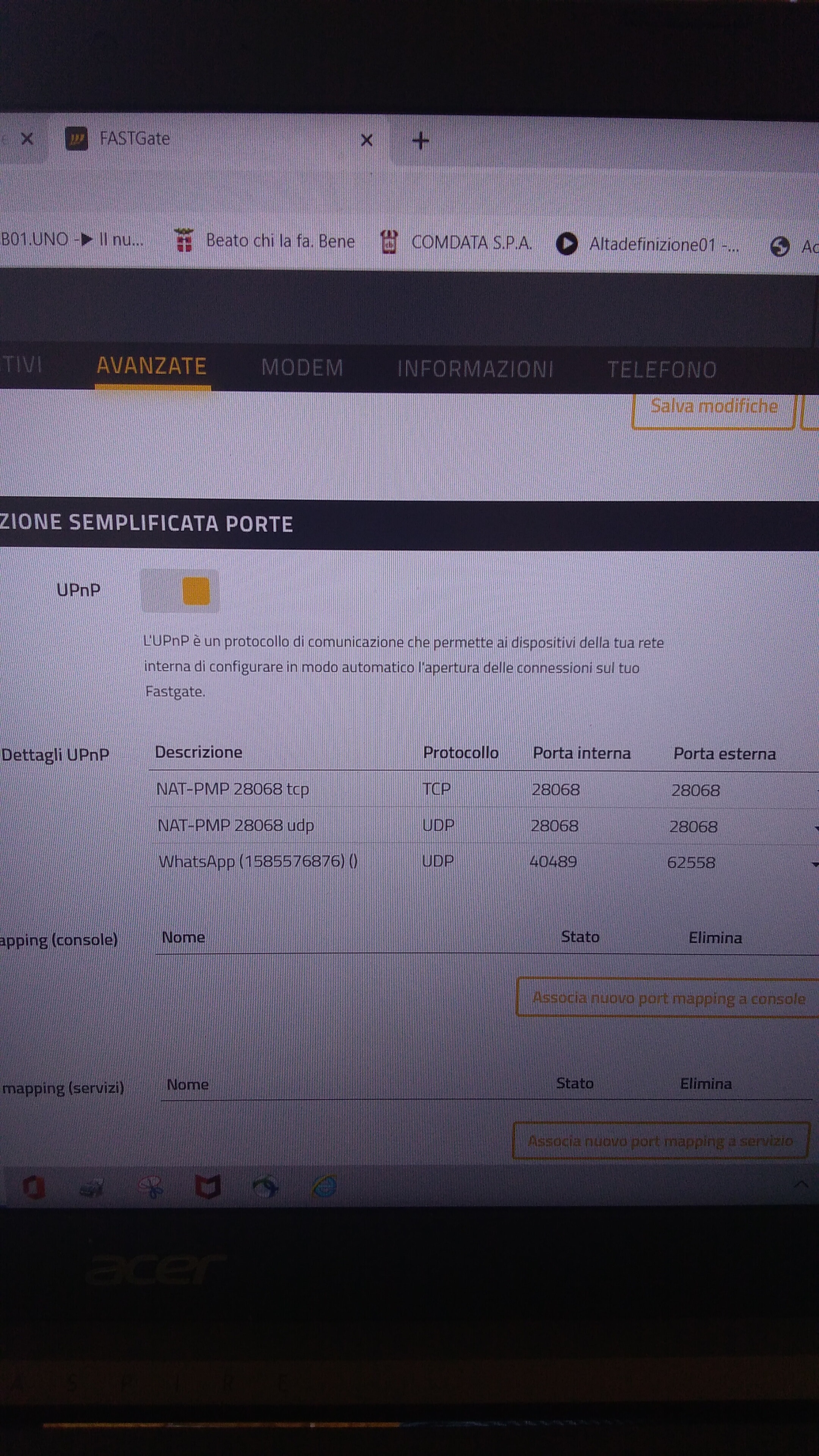Close the FASTGate browser tab
Image resolution: width=819 pixels, height=1456 pixels.
tap(366, 140)
